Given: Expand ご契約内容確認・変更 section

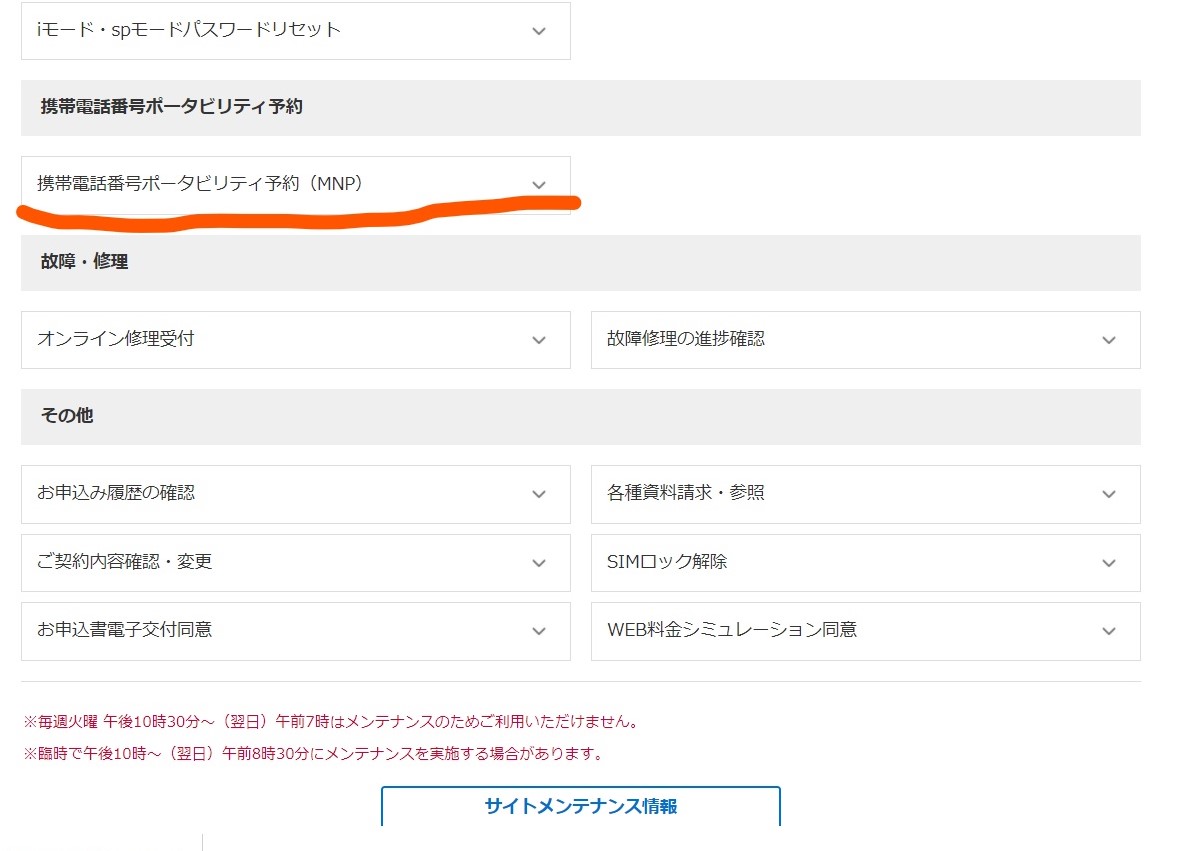Looking at the screenshot, I should (x=296, y=563).
